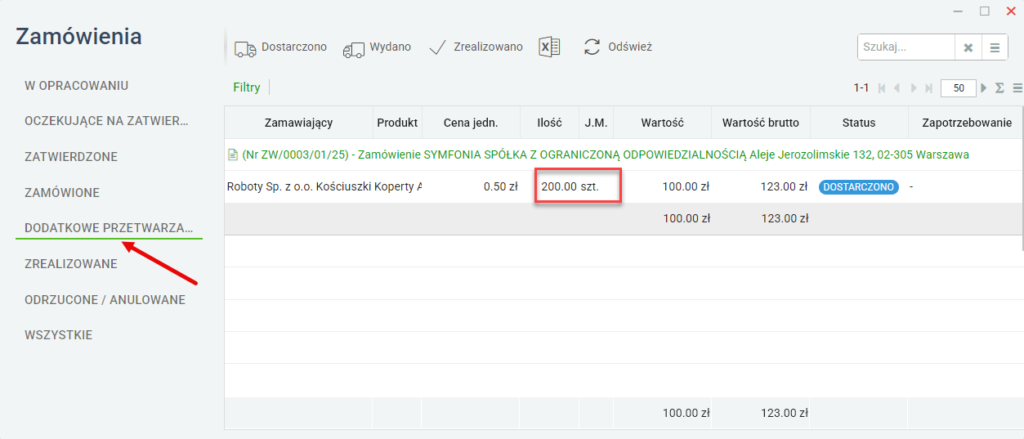This screenshot has width=1024, height=439.
Task: Show WSZYSTKIE orders
Action: (58, 335)
